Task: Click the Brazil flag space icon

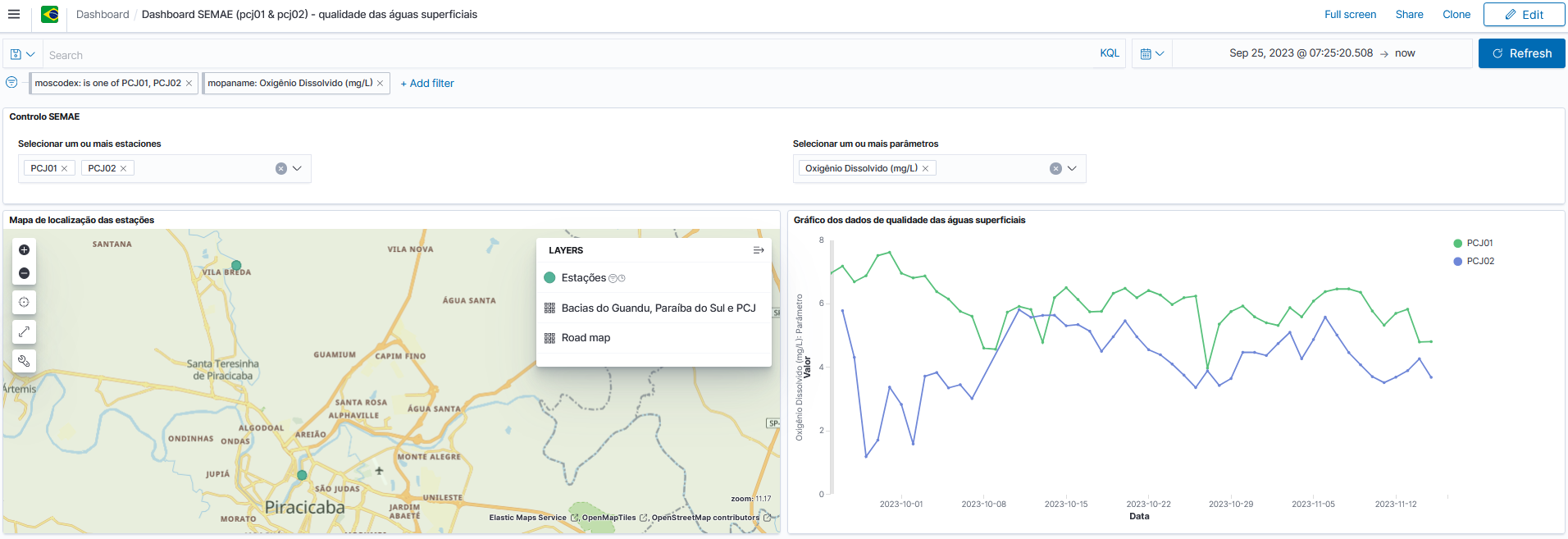Action: coord(50,14)
